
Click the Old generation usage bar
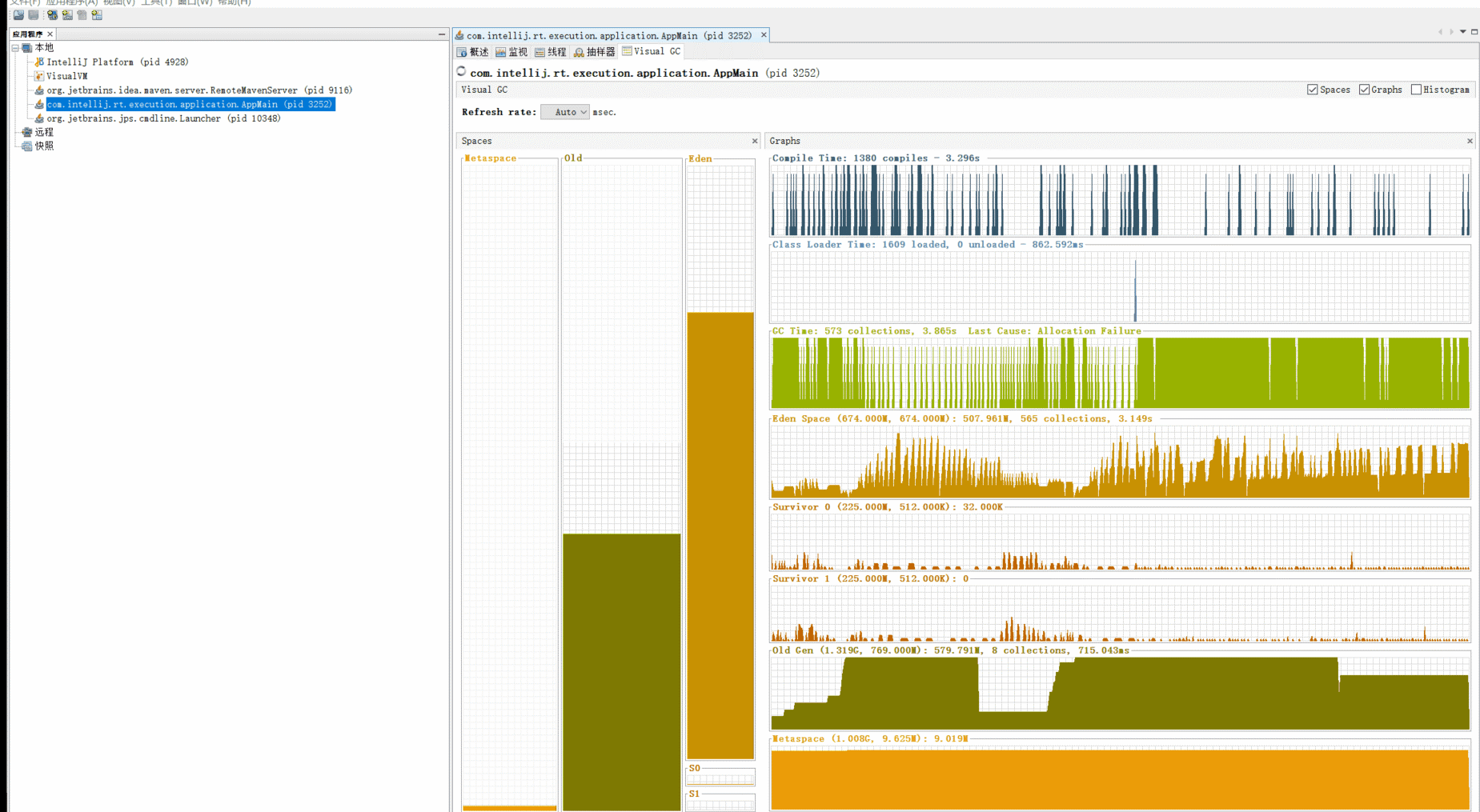622,672
